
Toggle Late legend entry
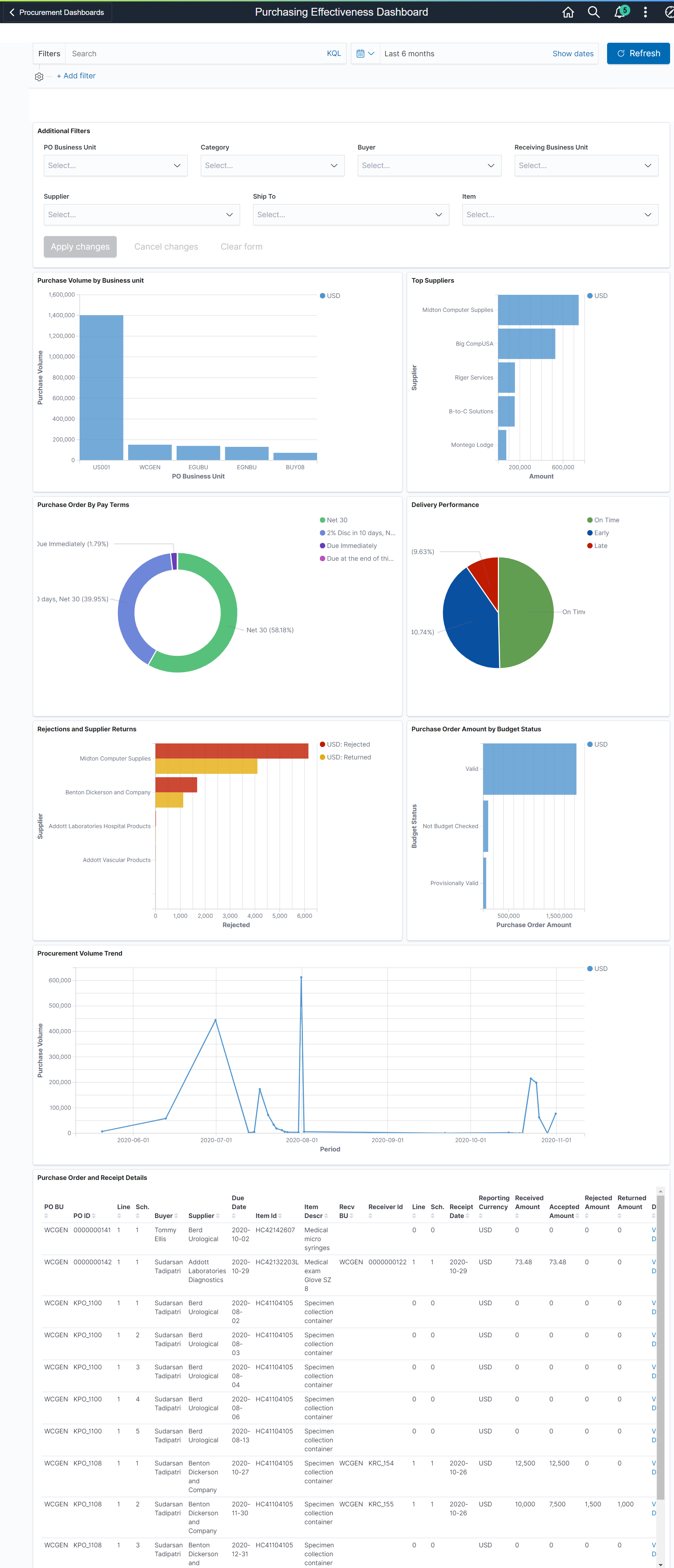pyautogui.click(x=597, y=545)
